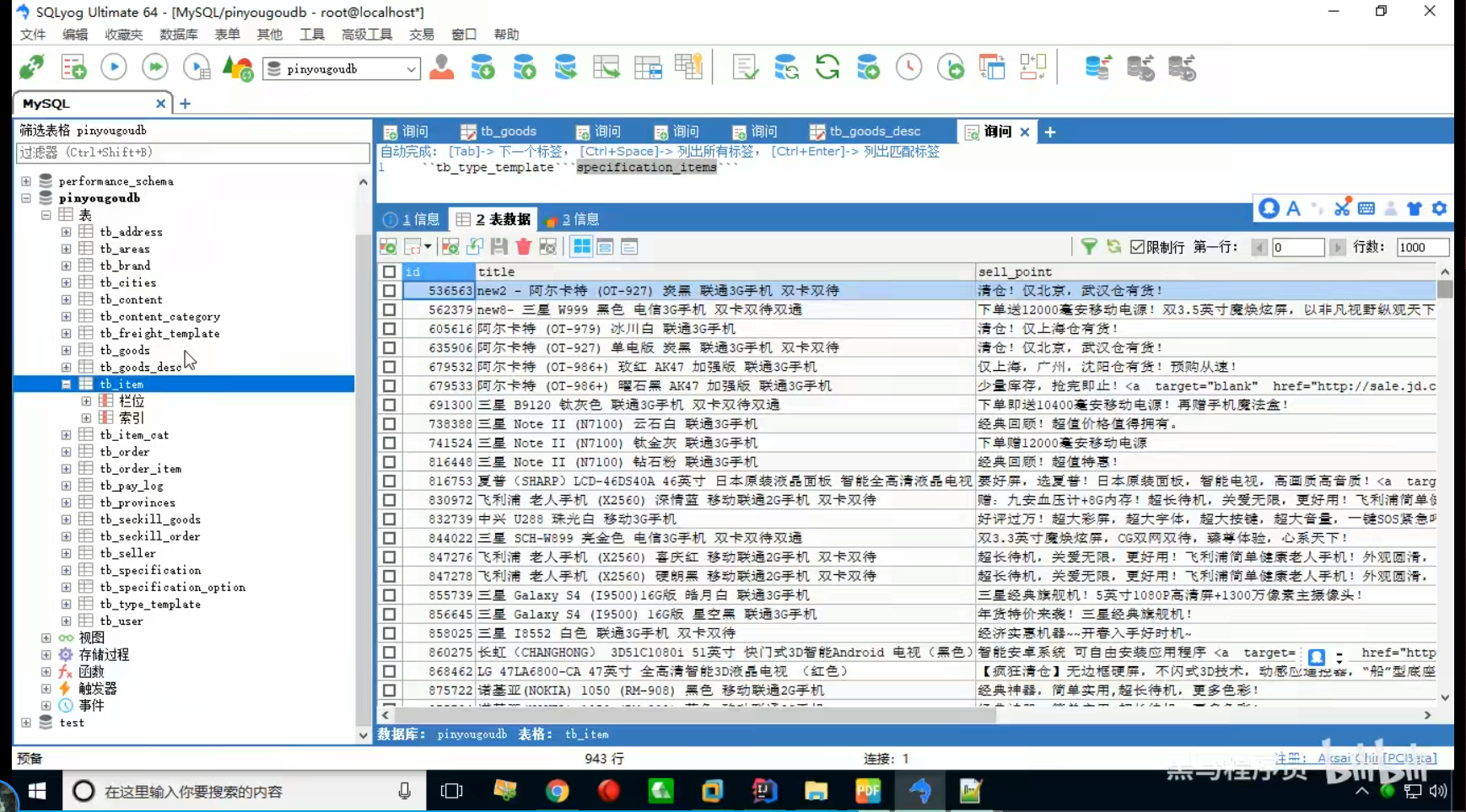This screenshot has width=1466, height=812.
Task: Click the new connection icon in toolbar
Action: (x=32, y=67)
